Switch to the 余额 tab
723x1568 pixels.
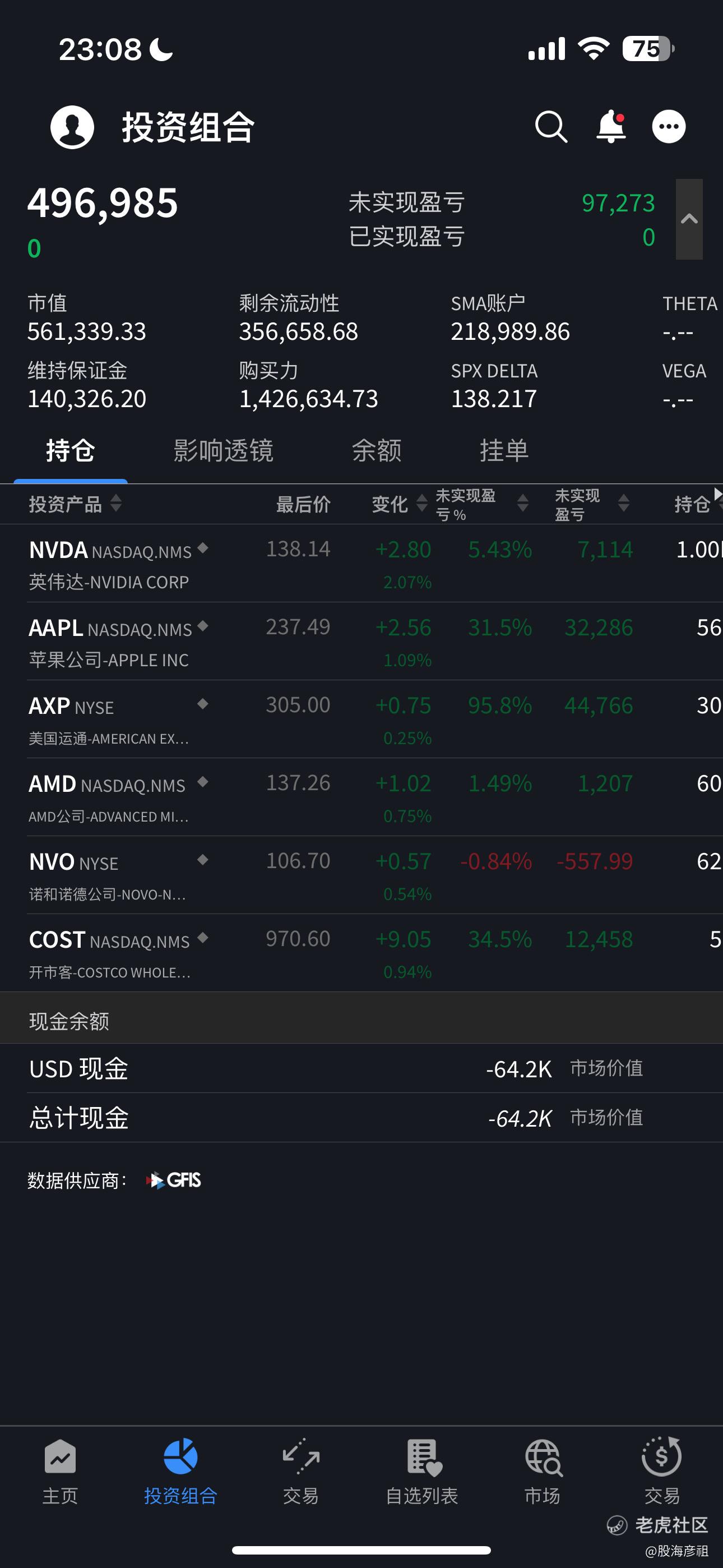coord(377,451)
